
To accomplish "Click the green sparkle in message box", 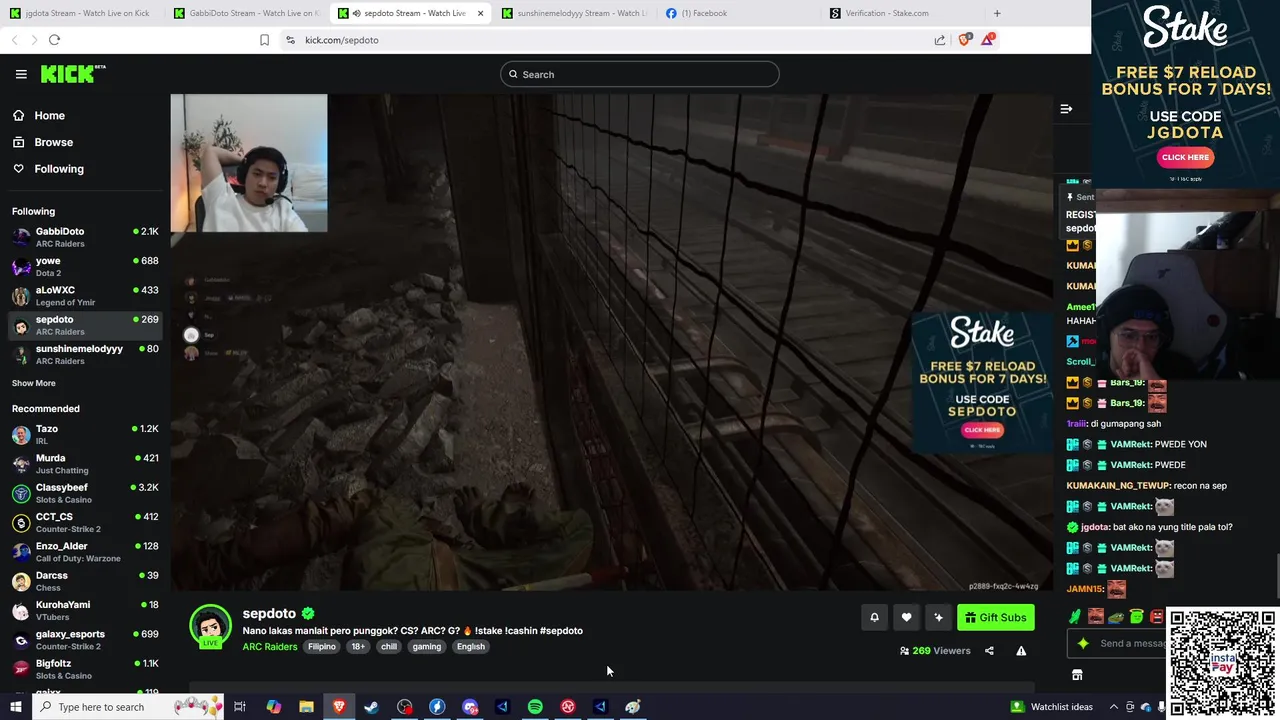I will click(1083, 643).
